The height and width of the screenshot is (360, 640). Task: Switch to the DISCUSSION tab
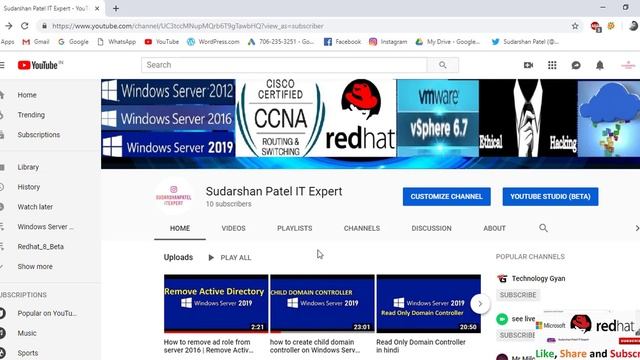tap(431, 228)
